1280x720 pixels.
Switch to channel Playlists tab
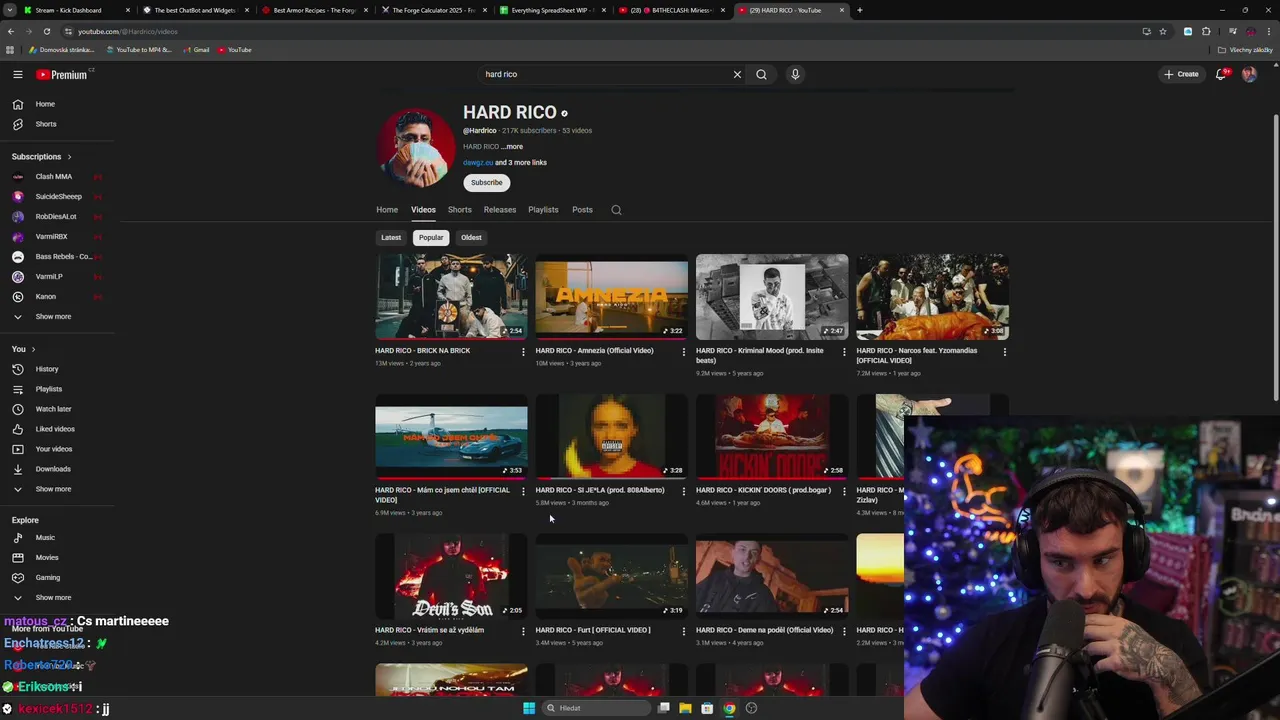(543, 210)
